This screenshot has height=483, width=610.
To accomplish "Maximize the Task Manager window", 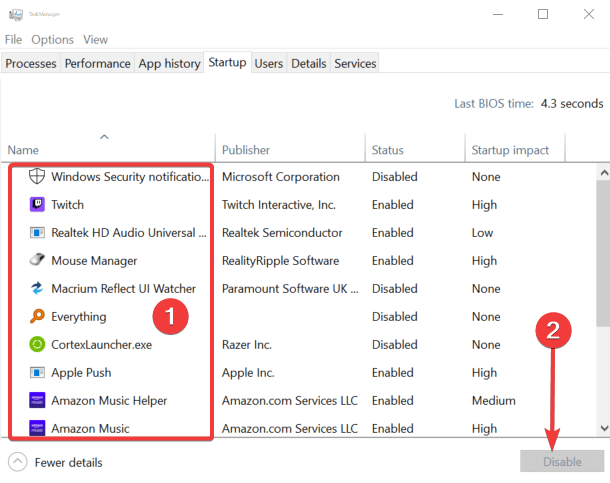I will pos(543,14).
